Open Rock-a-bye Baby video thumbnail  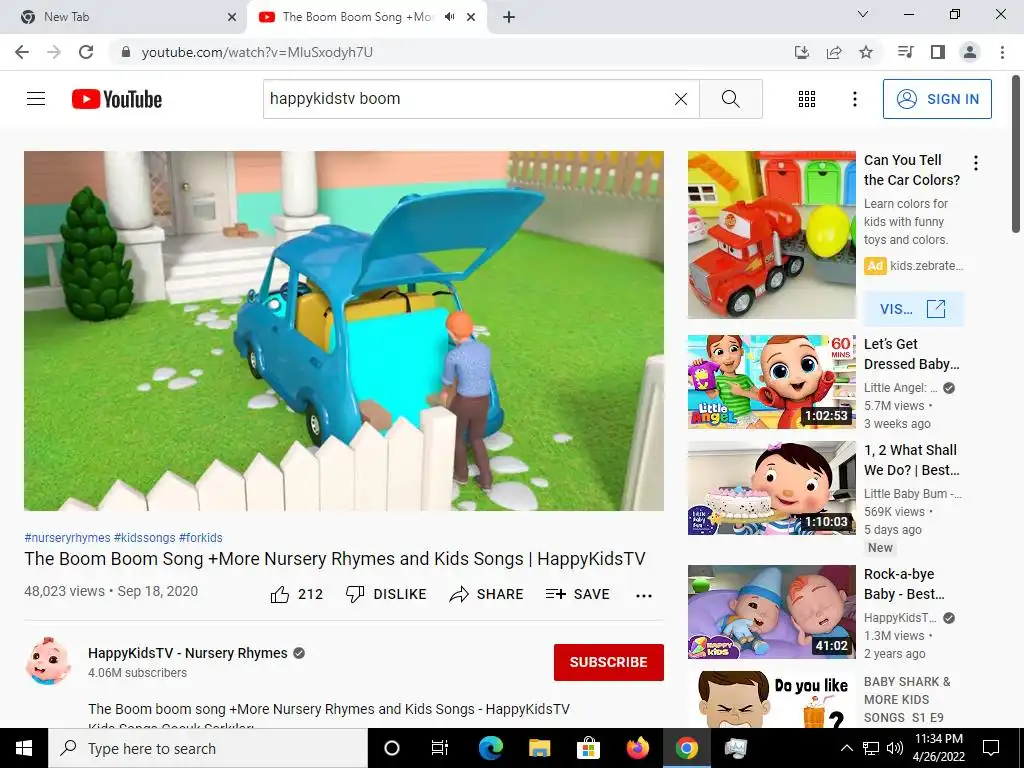coord(771,612)
